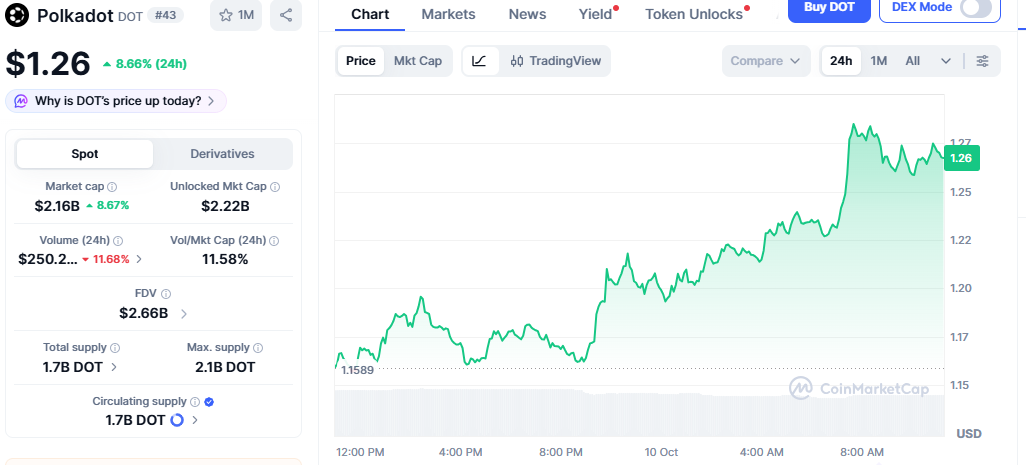This screenshot has width=1026, height=465.
Task: Open the Markets tab
Action: tap(448, 14)
